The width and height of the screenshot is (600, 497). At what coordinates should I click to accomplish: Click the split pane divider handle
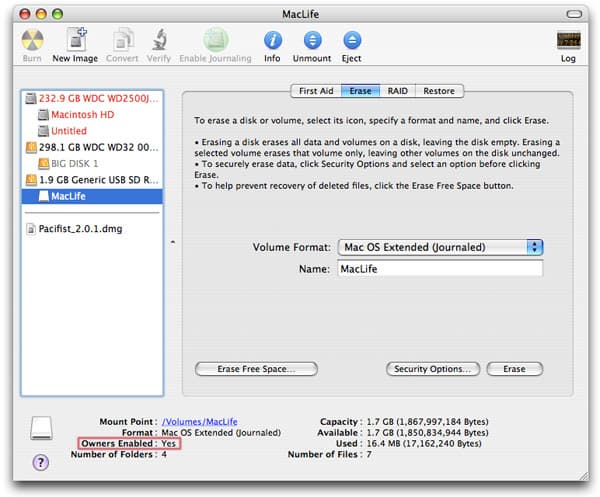click(x=173, y=242)
